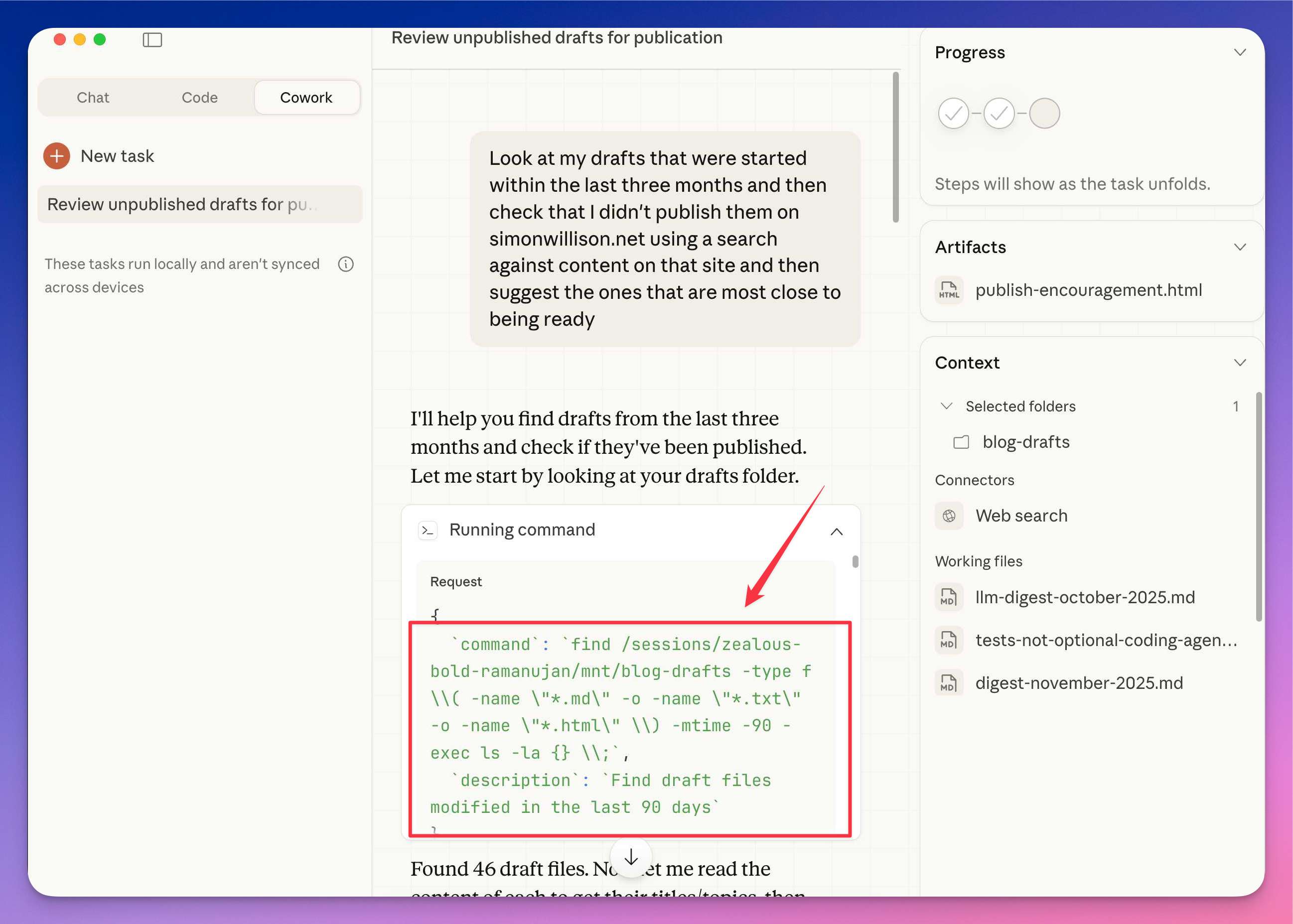Viewport: 1293px width, 924px height.
Task: Collapse the Progress panel chevron
Action: (1240, 52)
